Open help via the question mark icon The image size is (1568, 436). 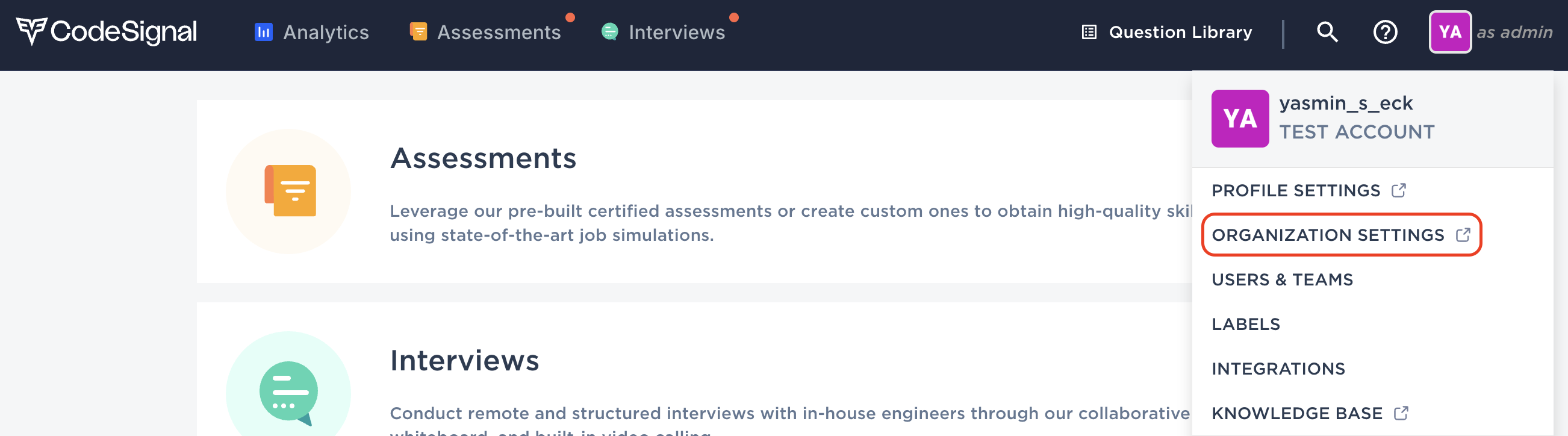pos(1385,32)
